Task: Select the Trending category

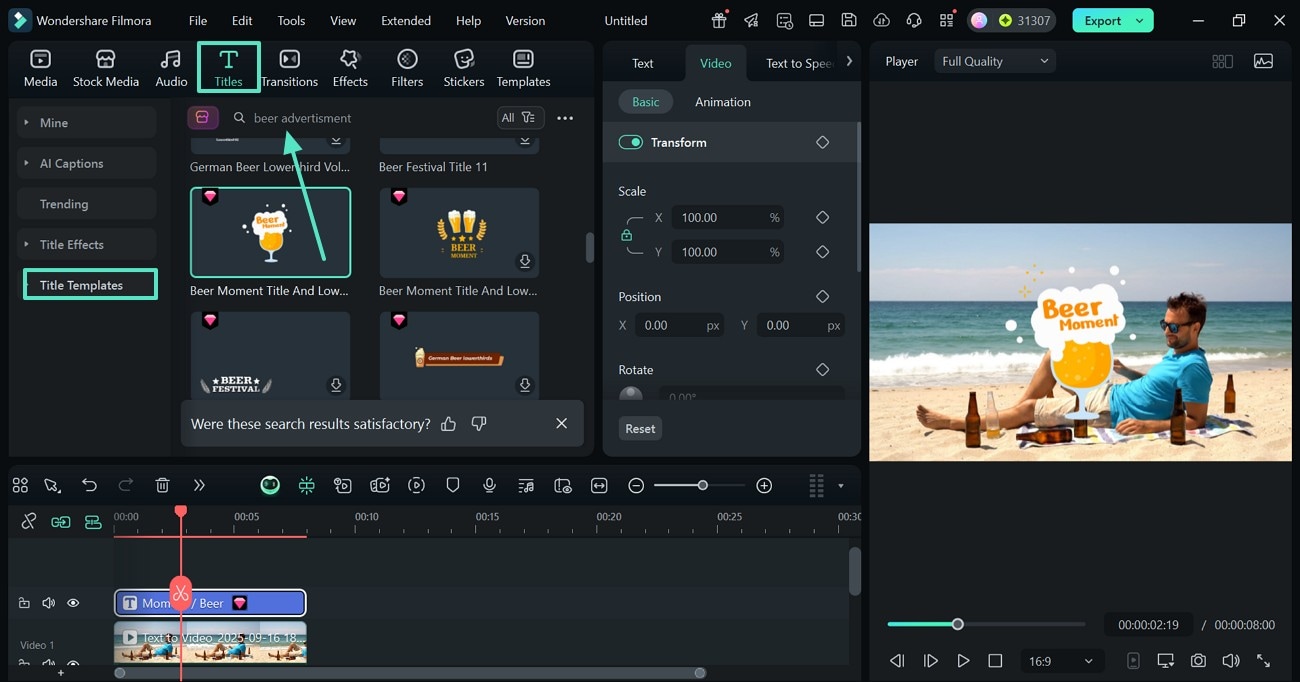Action: [x=87, y=204]
